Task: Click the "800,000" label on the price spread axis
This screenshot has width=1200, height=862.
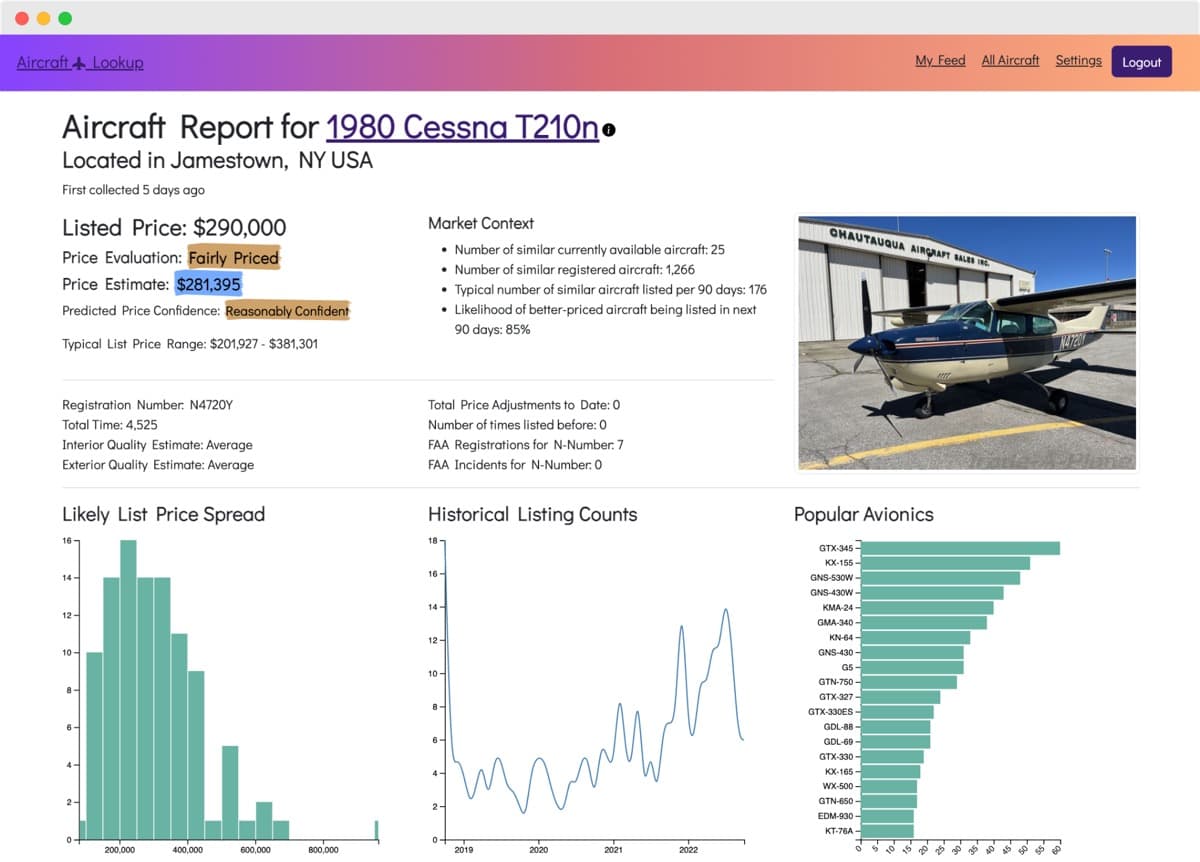Action: [x=324, y=851]
